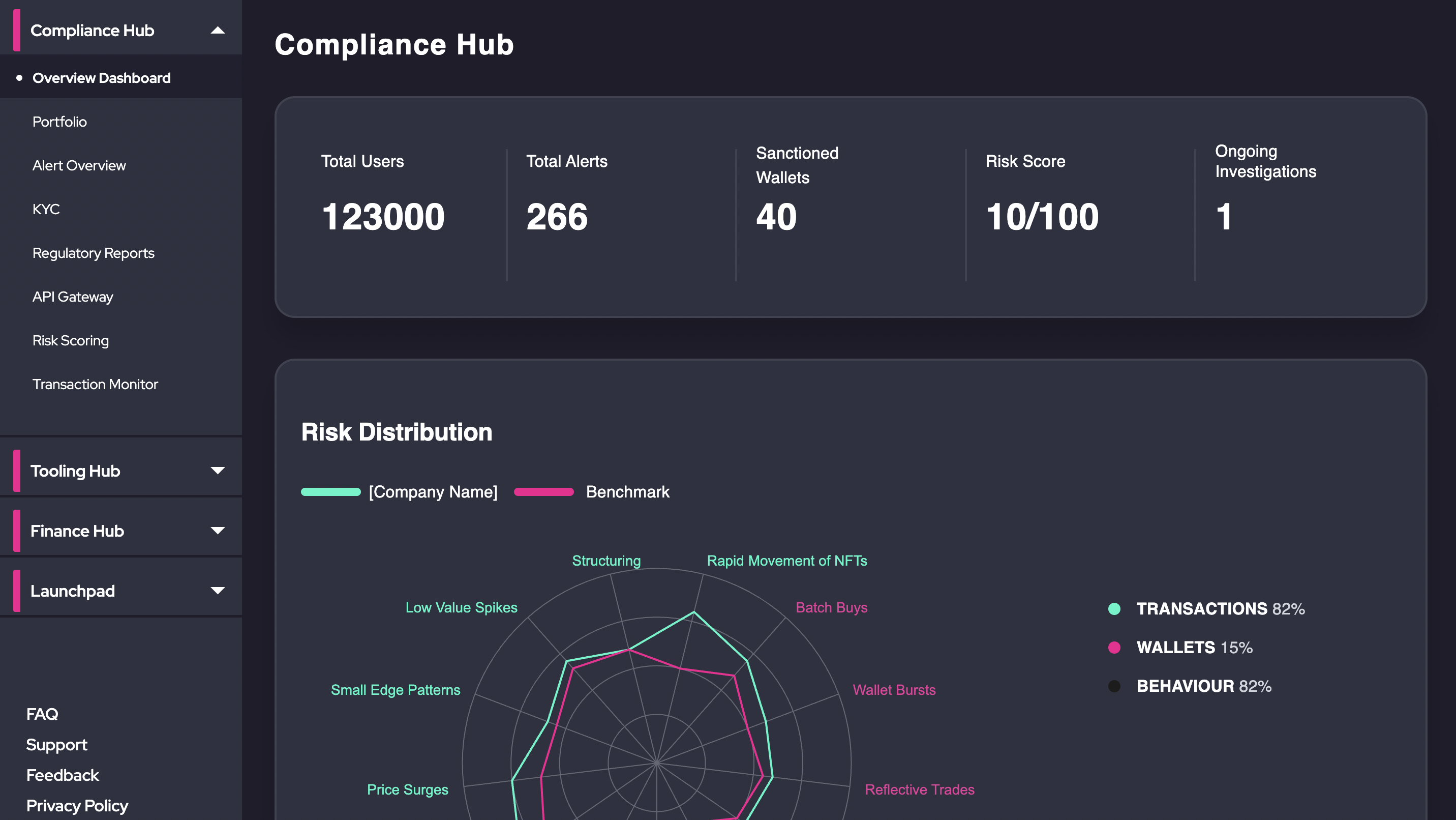Click the Total Alerts value 266
The height and width of the screenshot is (820, 1456).
tap(557, 217)
